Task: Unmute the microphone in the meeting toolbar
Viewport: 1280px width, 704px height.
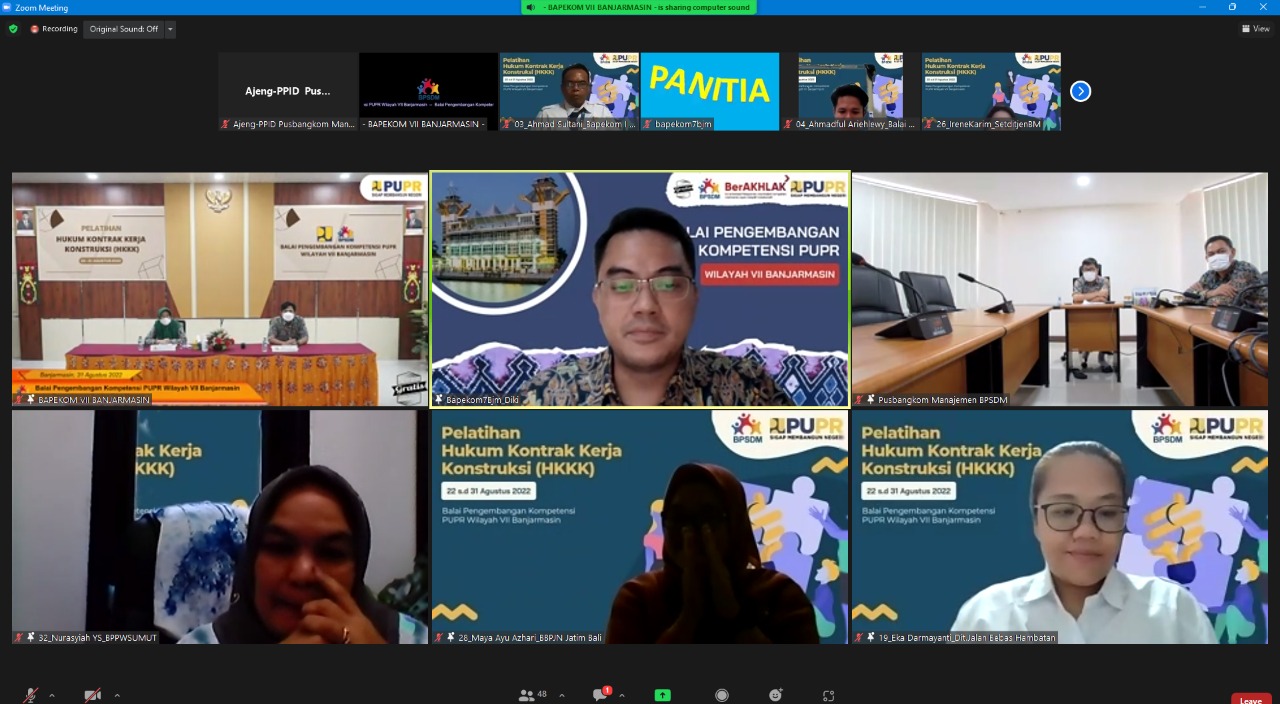Action: point(32,695)
